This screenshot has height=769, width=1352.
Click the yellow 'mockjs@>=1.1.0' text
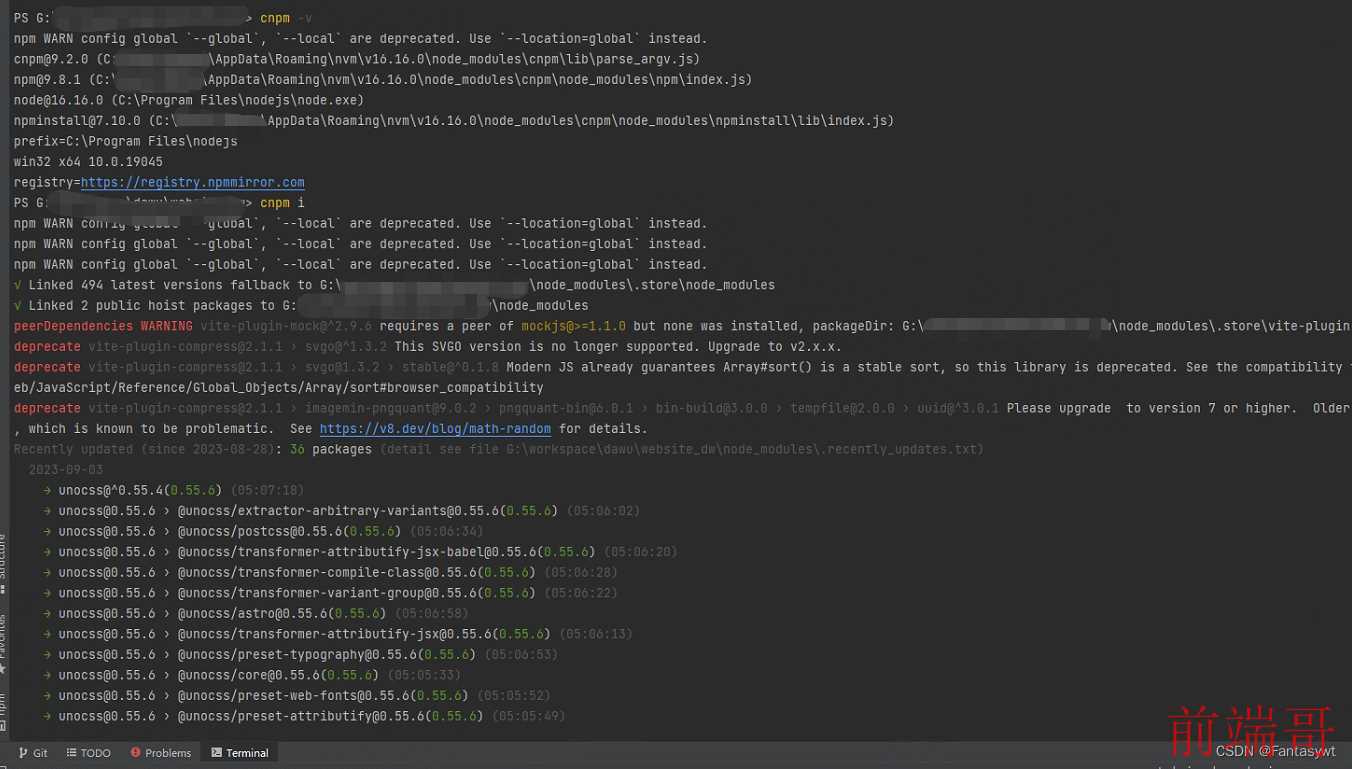[x=573, y=326]
